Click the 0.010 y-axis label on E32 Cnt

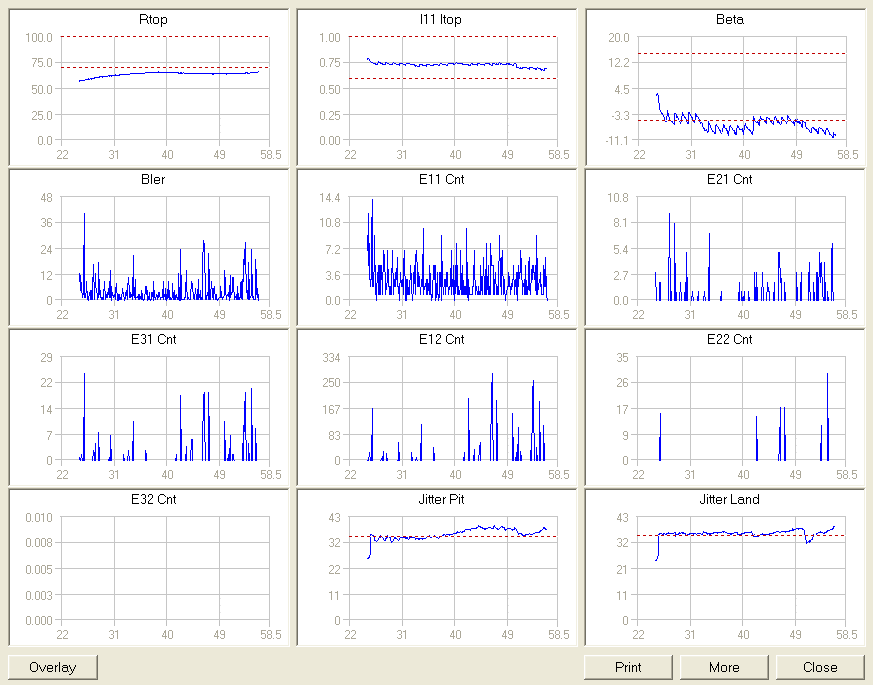[x=38, y=517]
